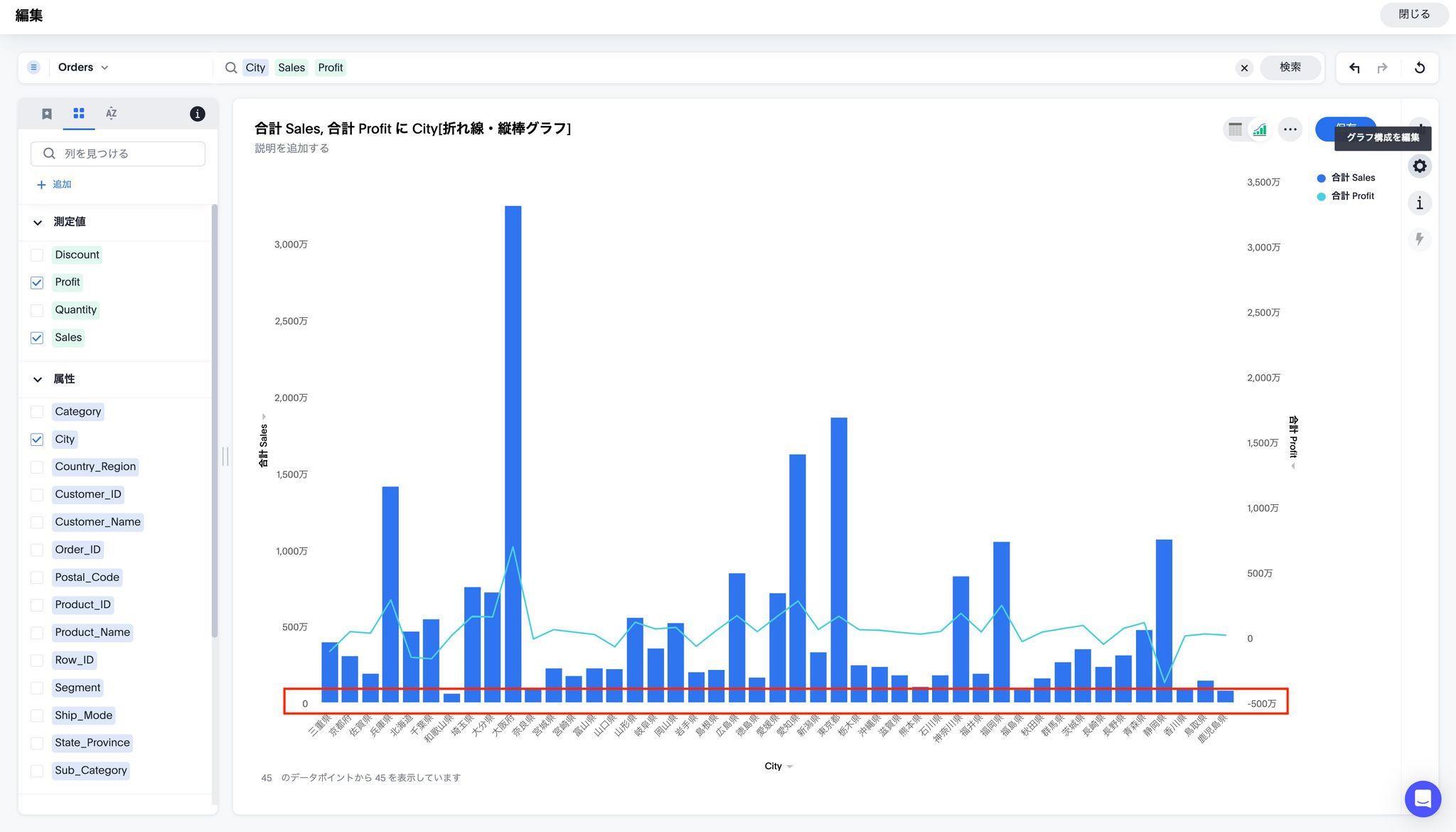This screenshot has height=832, width=1456.
Task: Click the Postal_Code column label
Action: click(87, 577)
